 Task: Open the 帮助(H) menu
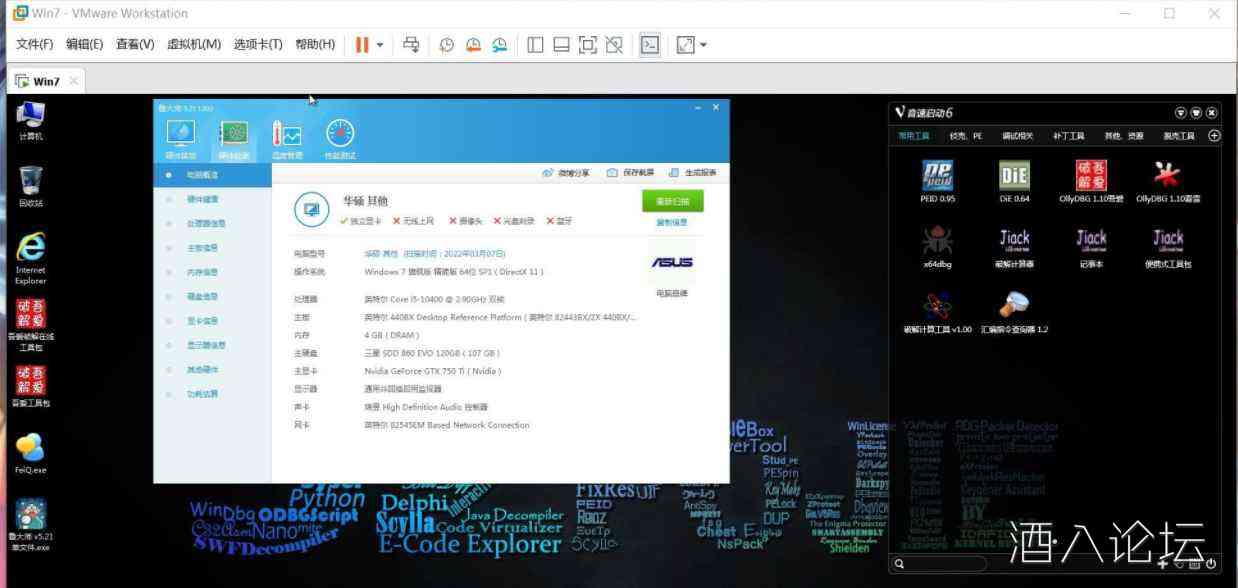click(x=315, y=44)
